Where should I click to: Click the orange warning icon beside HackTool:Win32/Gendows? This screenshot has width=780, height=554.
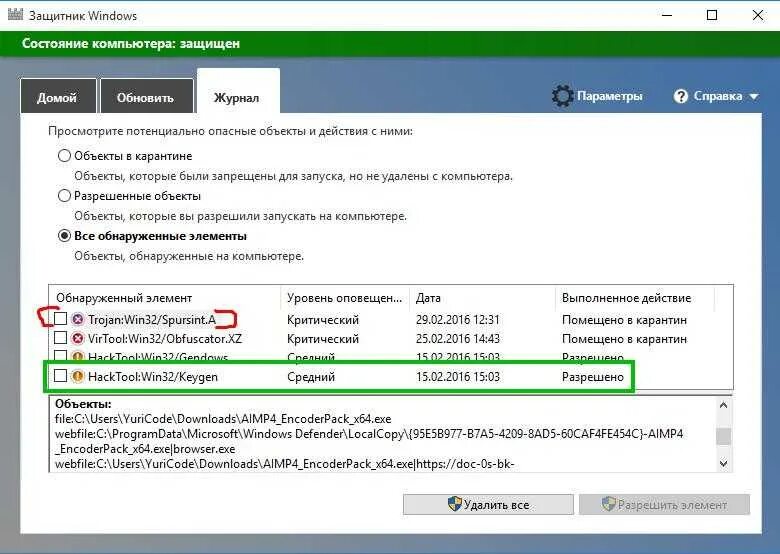(78, 357)
